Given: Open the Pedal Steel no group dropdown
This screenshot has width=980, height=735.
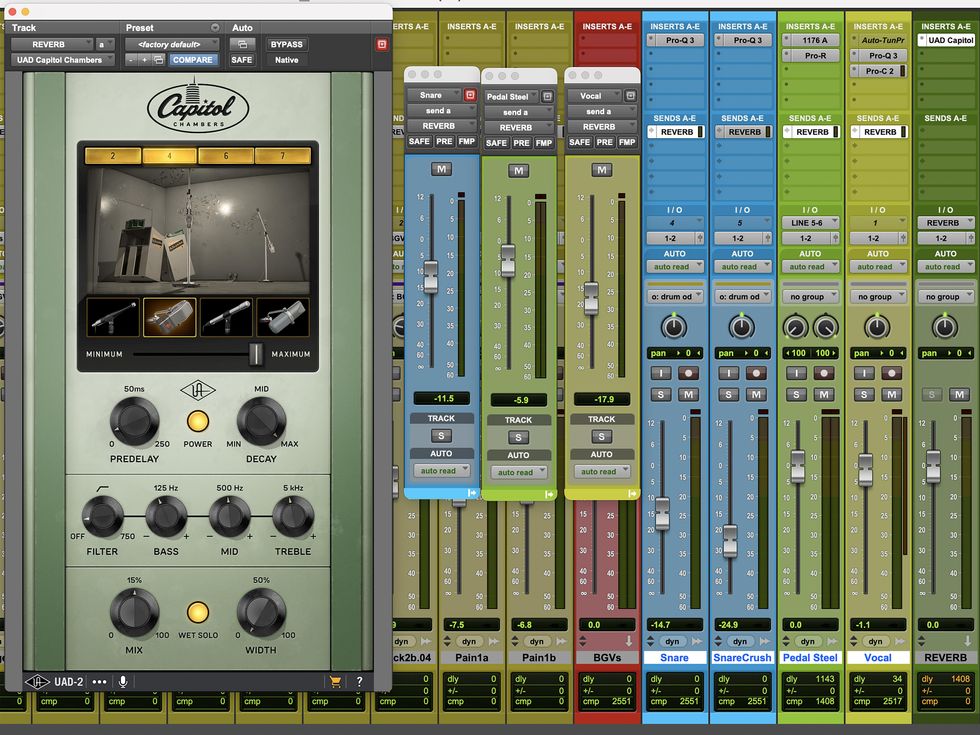Looking at the screenshot, I should [x=810, y=297].
